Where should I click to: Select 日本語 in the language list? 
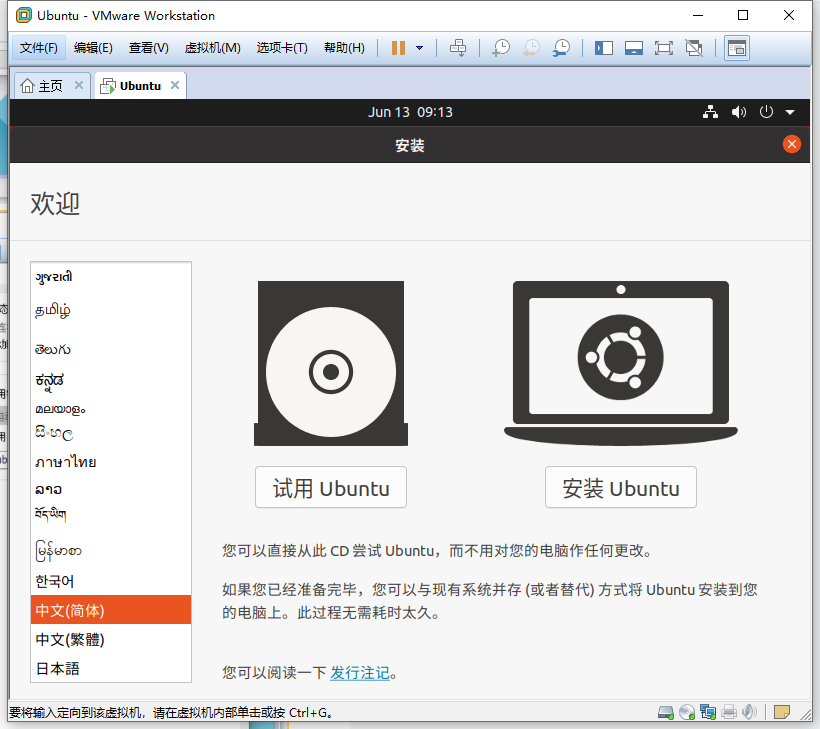[111, 668]
